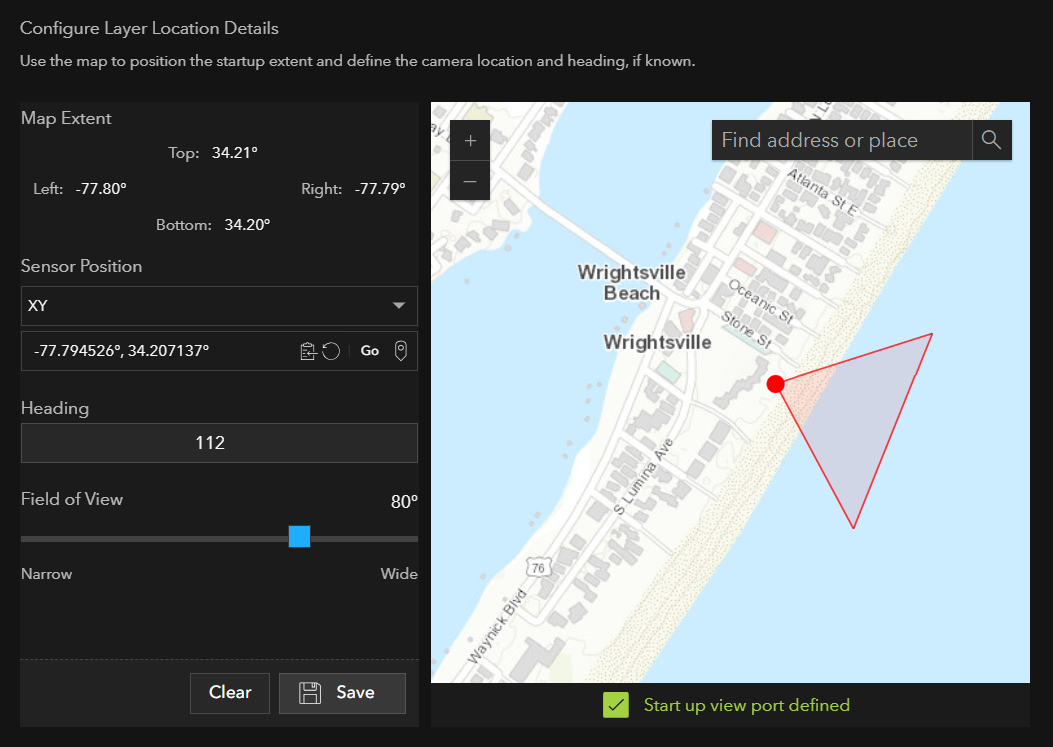Uncheck the green viewport confirmation checkbox
This screenshot has height=747, width=1053.
[617, 704]
